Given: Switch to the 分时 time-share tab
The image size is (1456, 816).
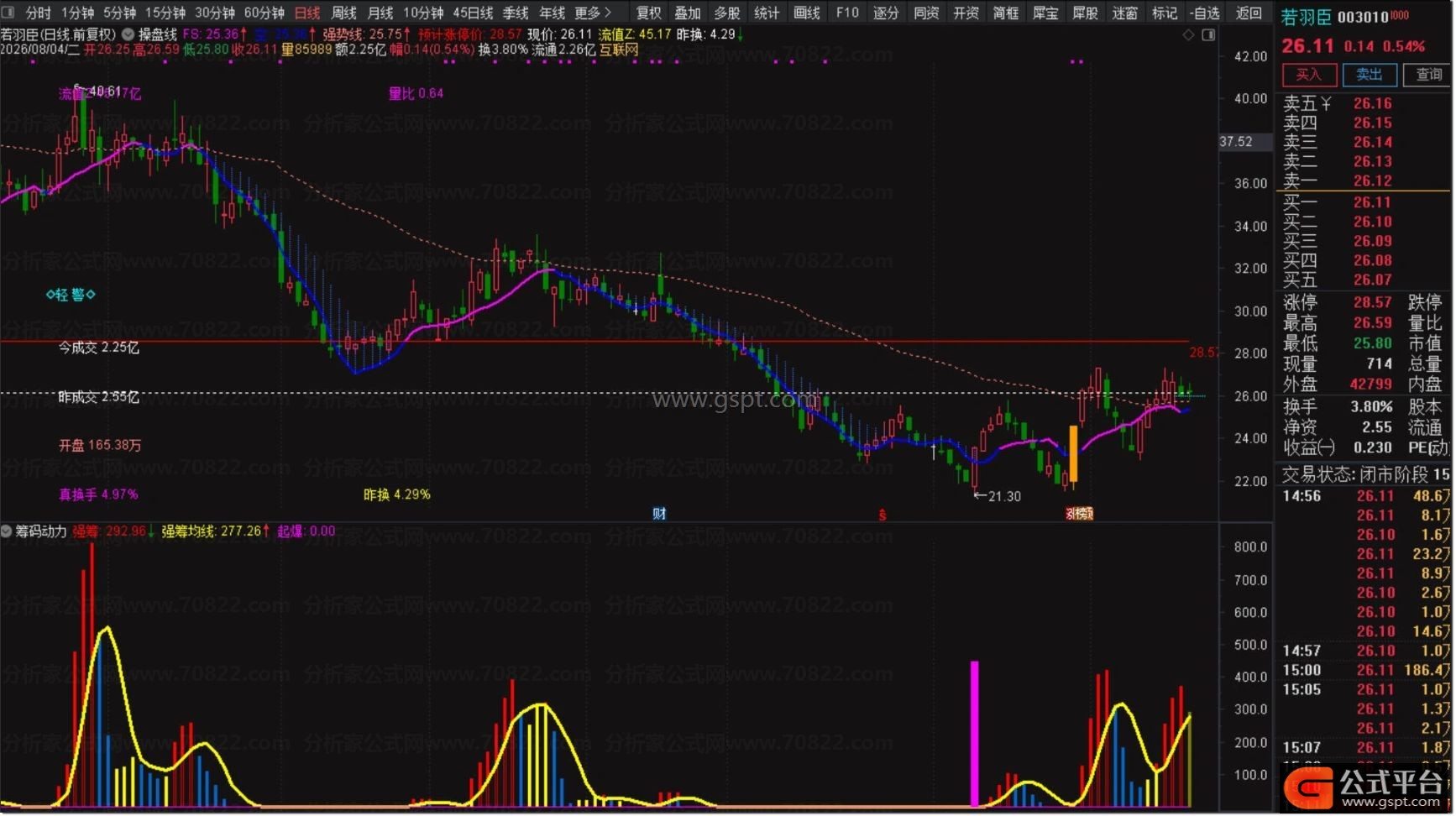Looking at the screenshot, I should [38, 13].
